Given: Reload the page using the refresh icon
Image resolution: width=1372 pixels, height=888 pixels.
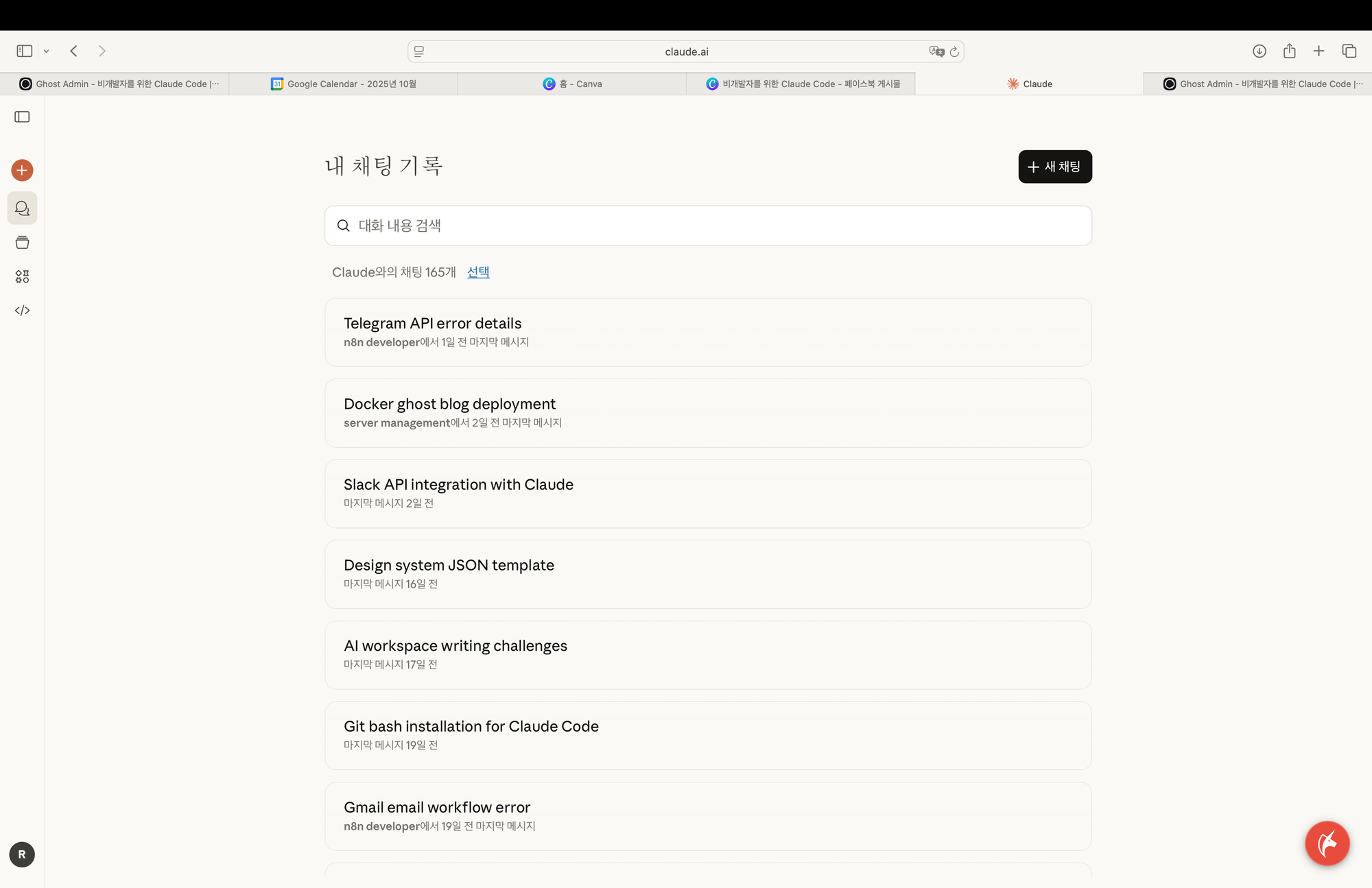Looking at the screenshot, I should coord(955,51).
